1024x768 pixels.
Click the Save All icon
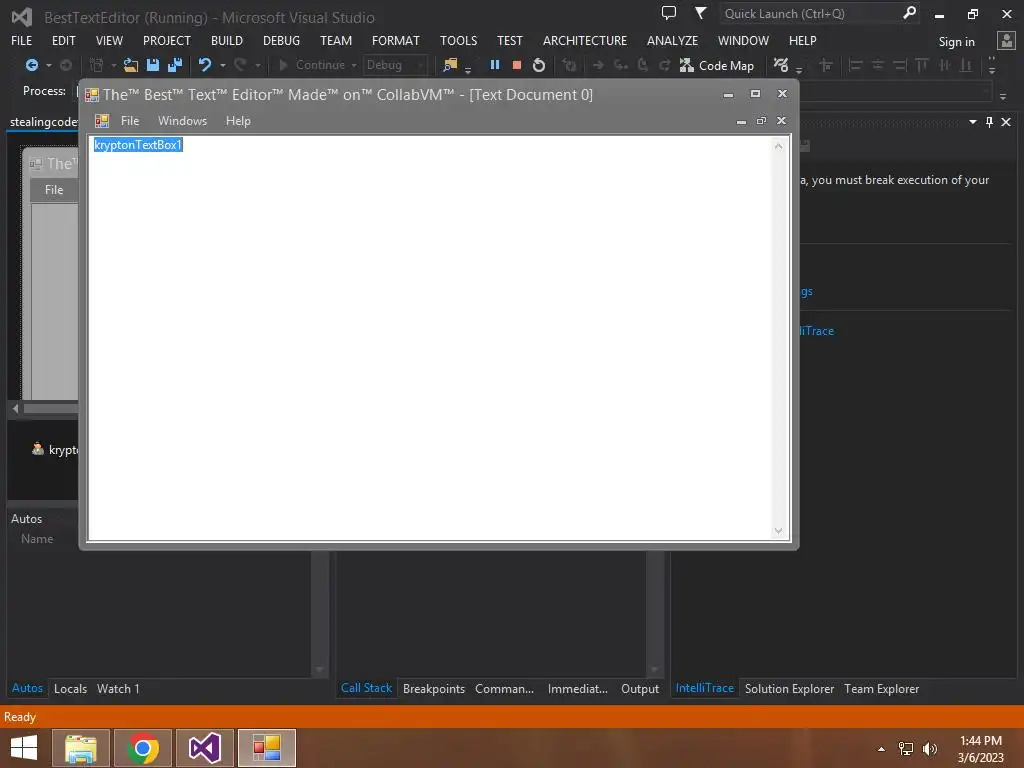tap(174, 65)
